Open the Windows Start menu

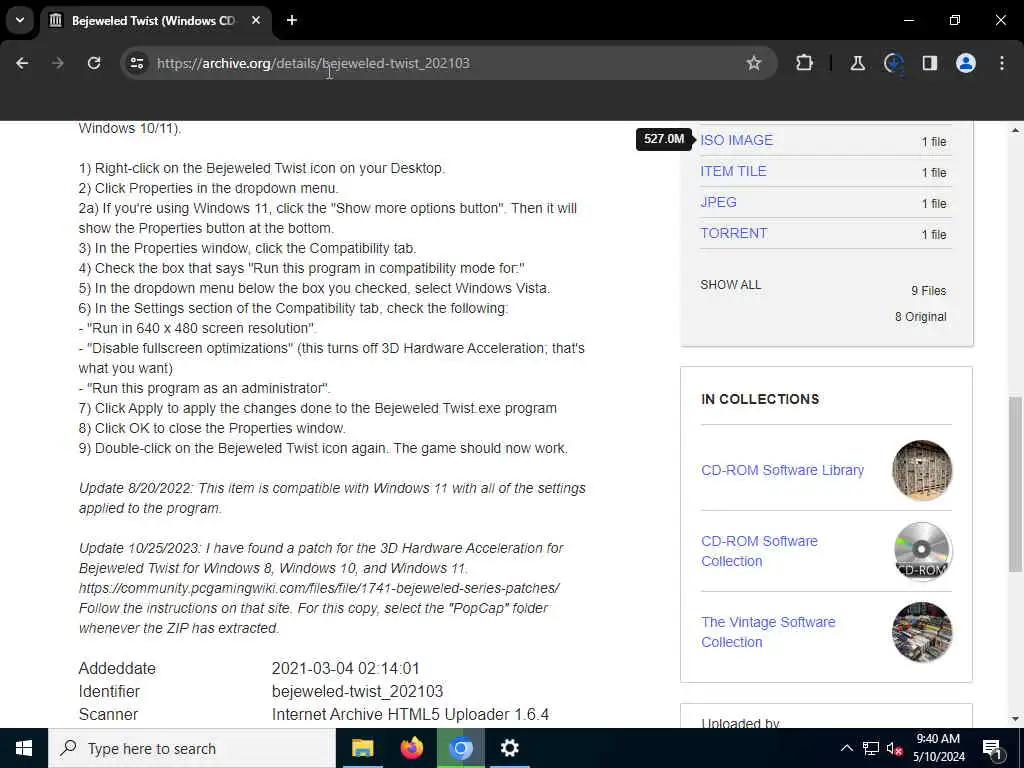tap(24, 748)
